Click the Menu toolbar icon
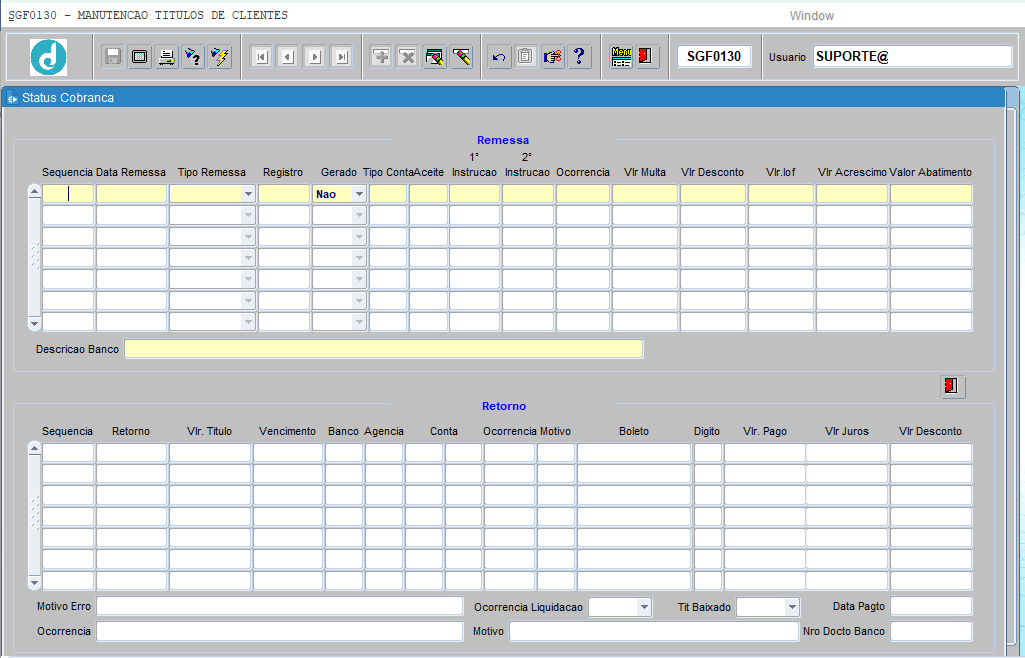The height and width of the screenshot is (658, 1025). pyautogui.click(x=621, y=57)
